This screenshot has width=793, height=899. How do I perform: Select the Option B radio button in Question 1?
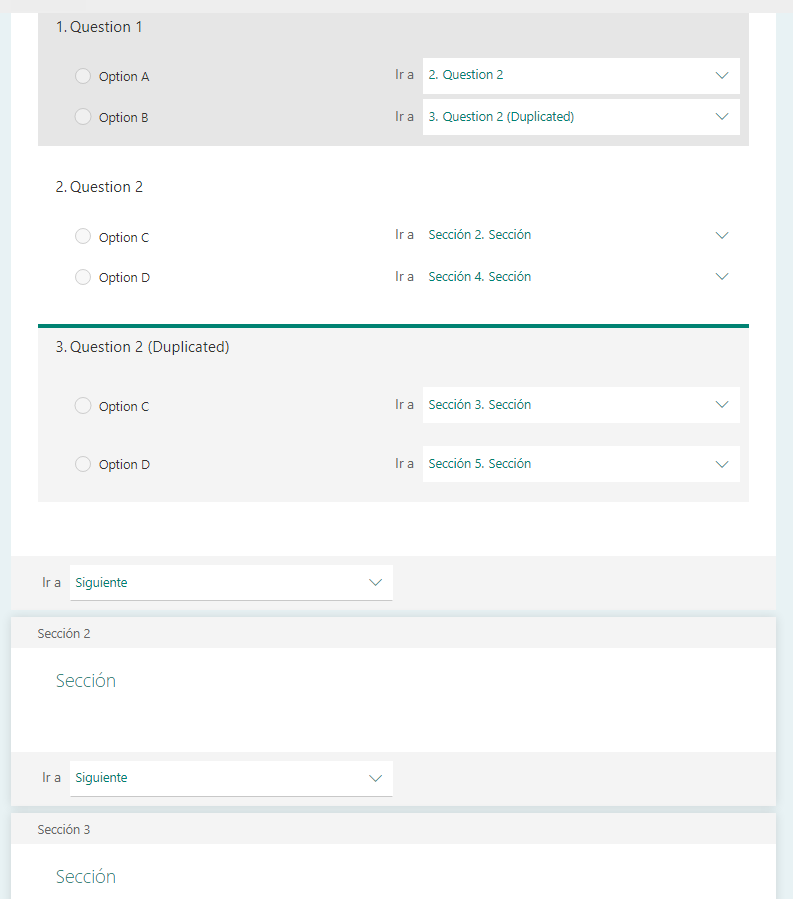(83, 117)
